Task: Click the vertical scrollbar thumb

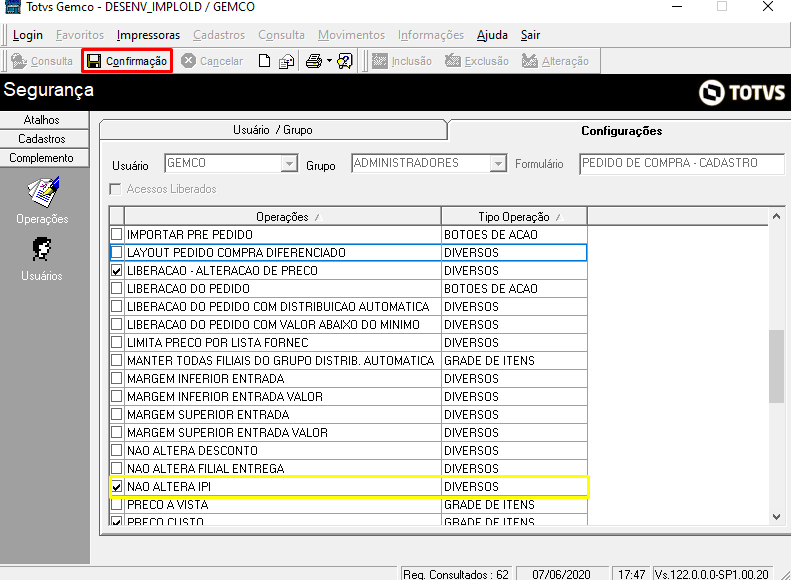Action: [776, 366]
